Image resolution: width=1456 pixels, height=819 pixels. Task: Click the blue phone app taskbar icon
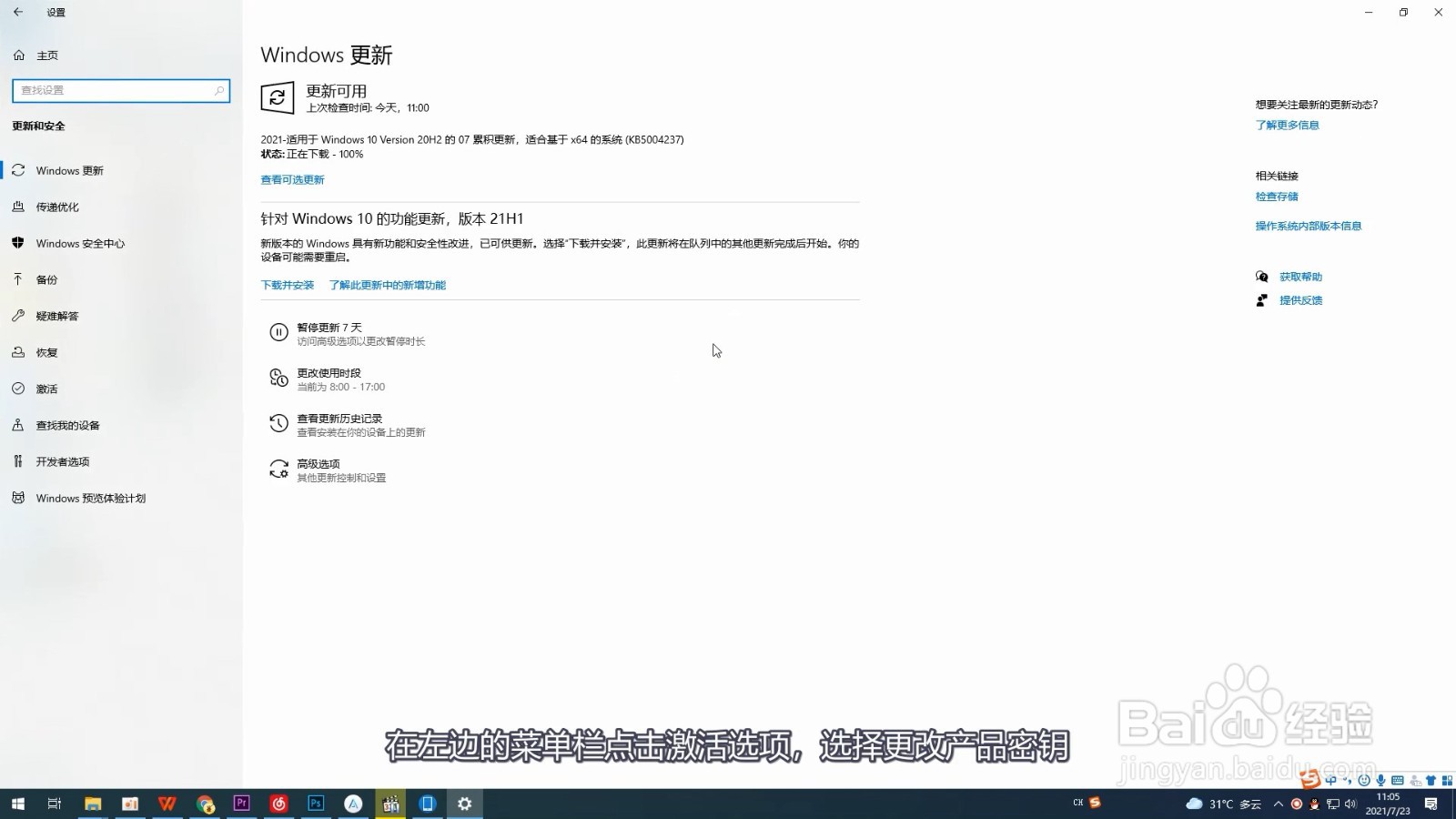click(427, 804)
